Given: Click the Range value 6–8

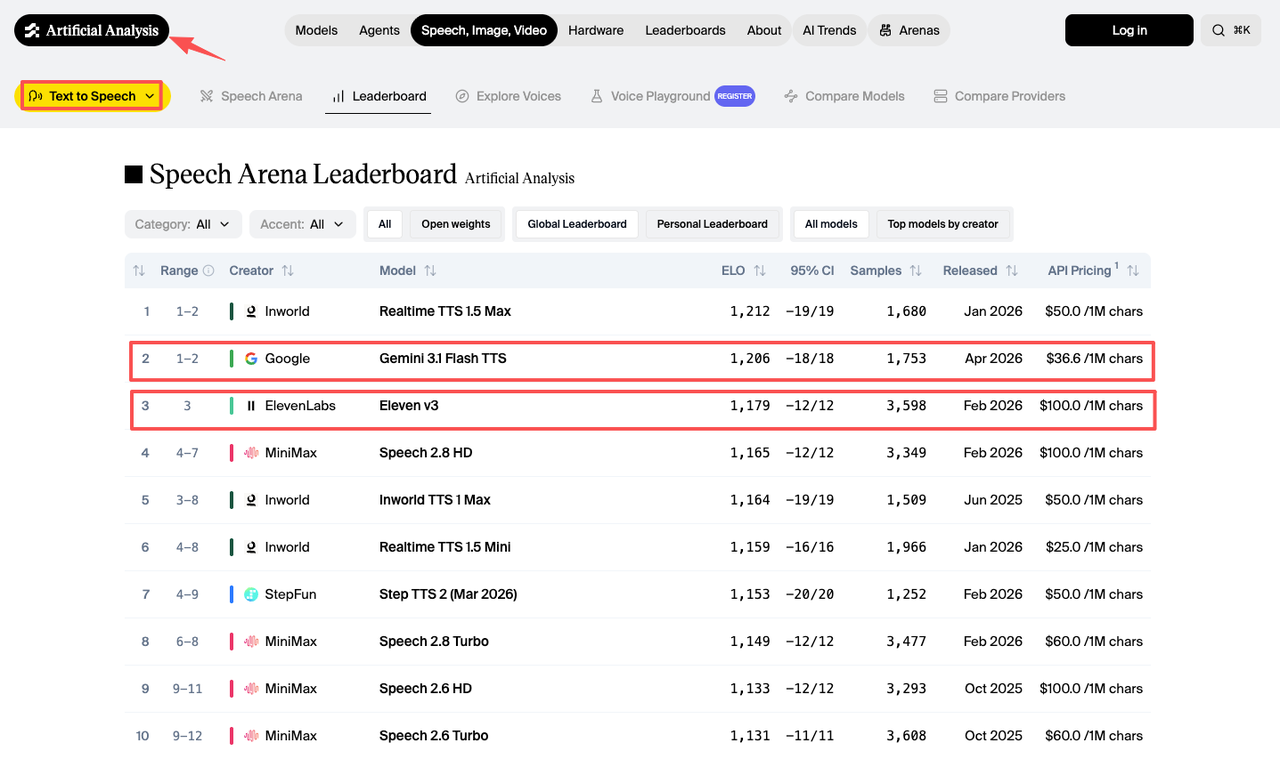Looking at the screenshot, I should coord(187,641).
